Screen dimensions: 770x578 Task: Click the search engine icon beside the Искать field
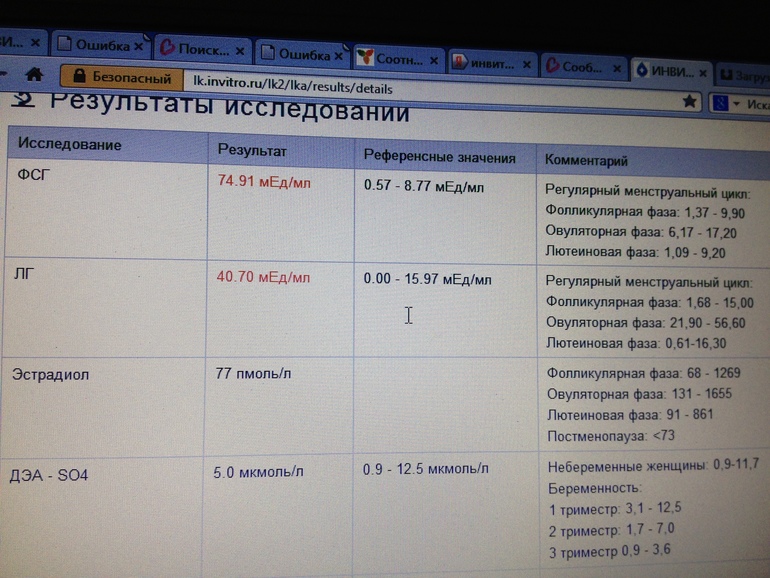coord(720,104)
